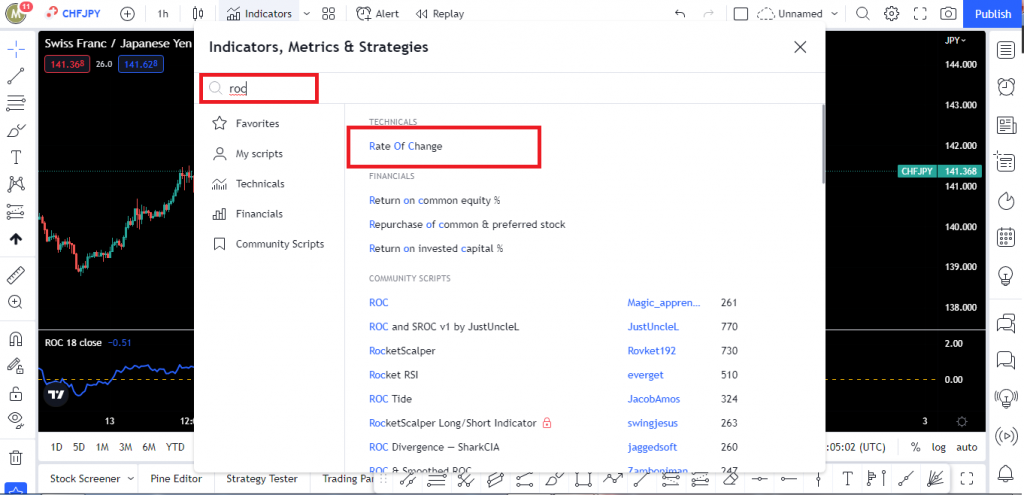1024x495 pixels.
Task: Remove drawings using trash icon
Action: click(x=16, y=457)
